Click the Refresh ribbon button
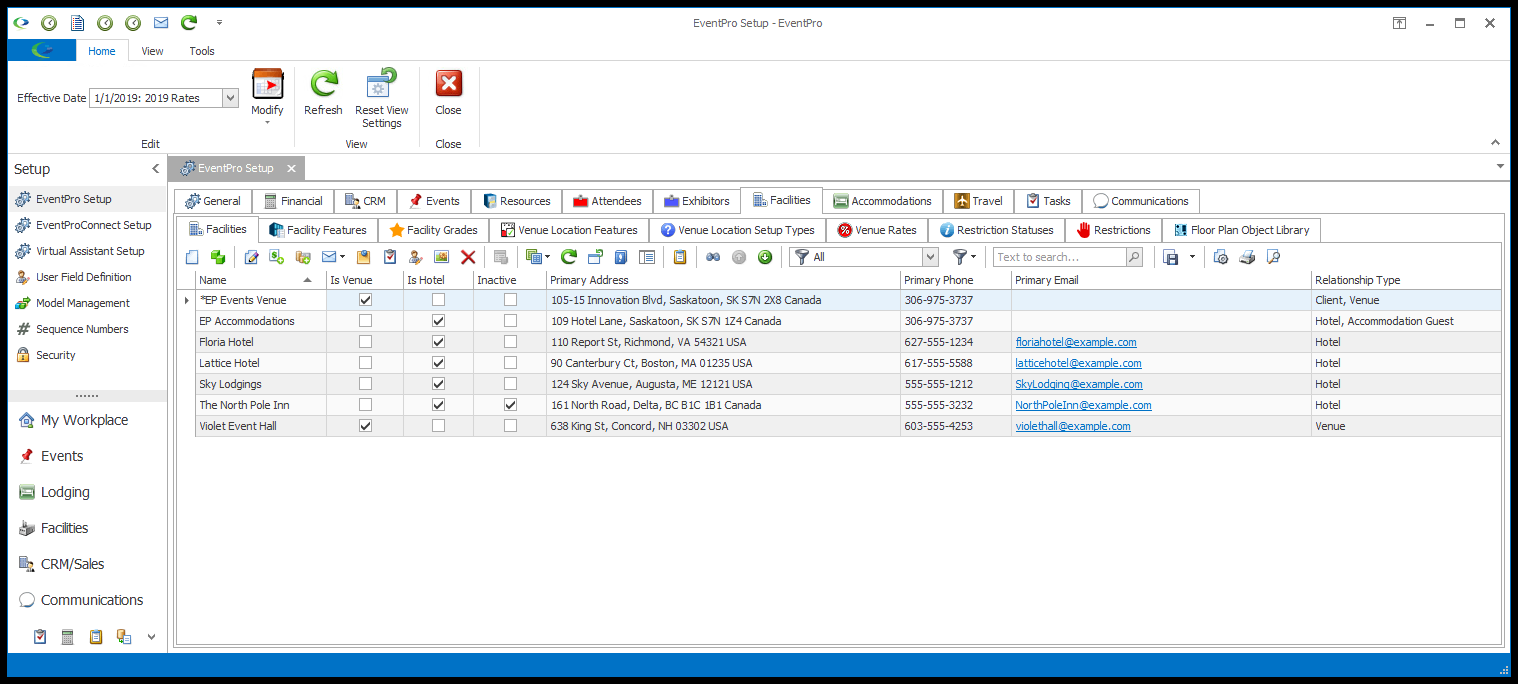1518x684 pixels. tap(323, 94)
